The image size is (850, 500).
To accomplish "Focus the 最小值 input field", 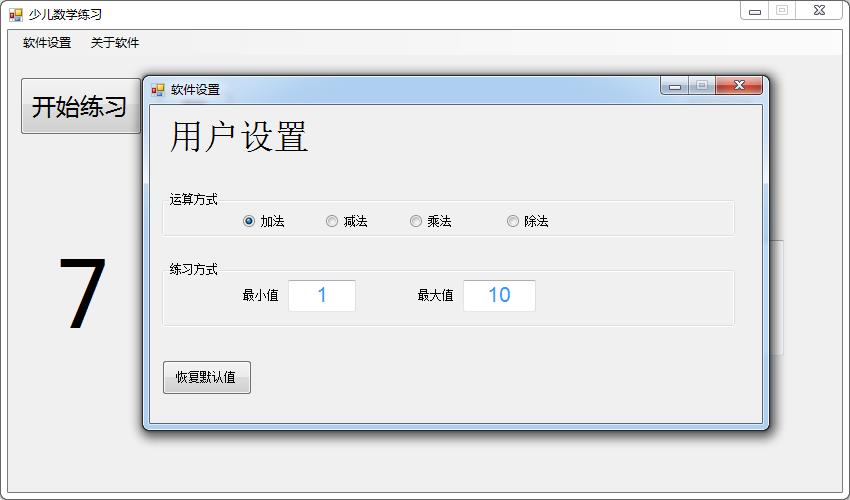I will (x=322, y=295).
